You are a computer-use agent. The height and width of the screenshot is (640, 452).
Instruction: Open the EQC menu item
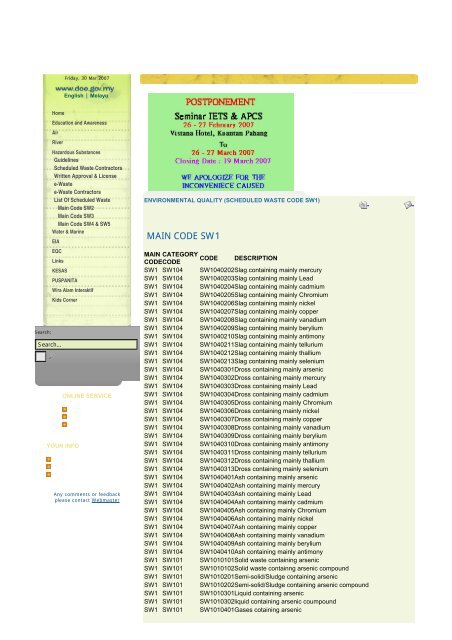[56, 251]
